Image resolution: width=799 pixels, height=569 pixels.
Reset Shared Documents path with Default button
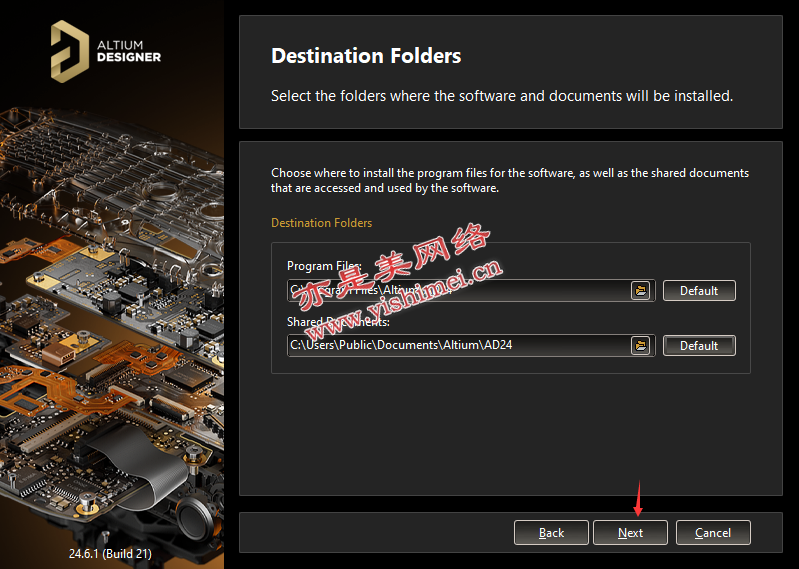pyautogui.click(x=699, y=345)
